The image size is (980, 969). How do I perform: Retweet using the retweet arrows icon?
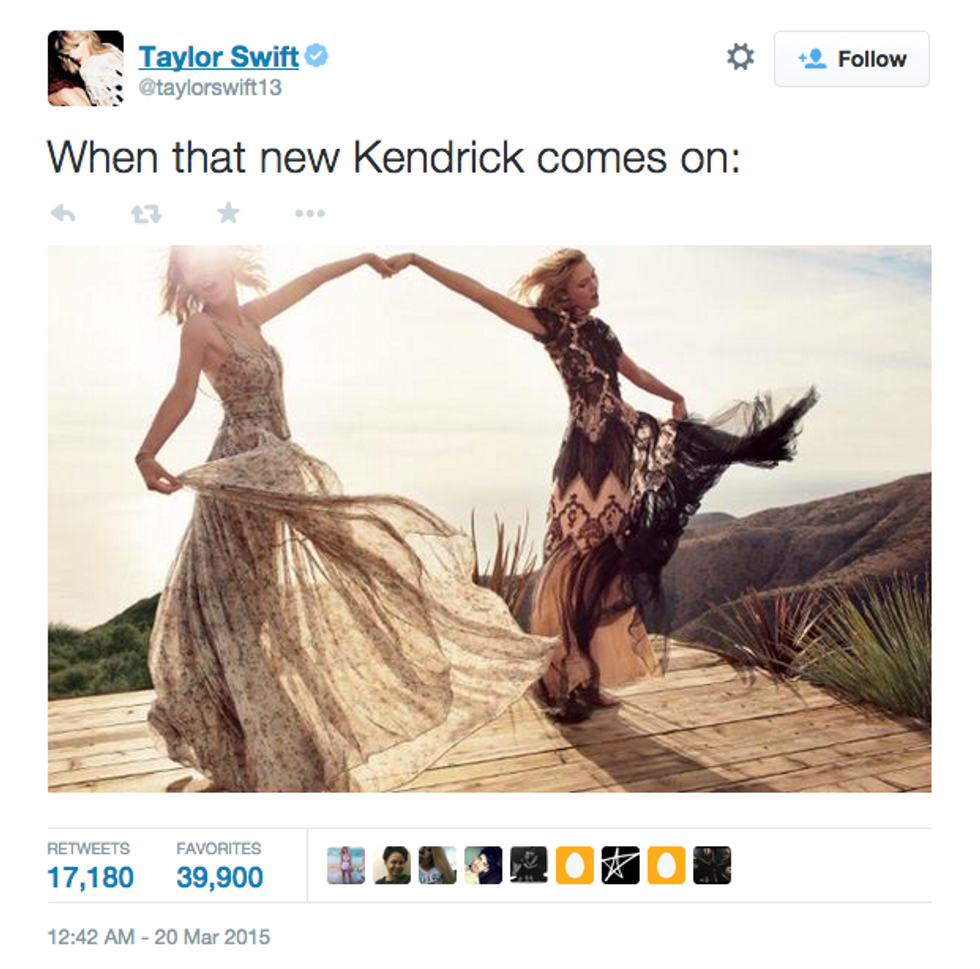(146, 214)
